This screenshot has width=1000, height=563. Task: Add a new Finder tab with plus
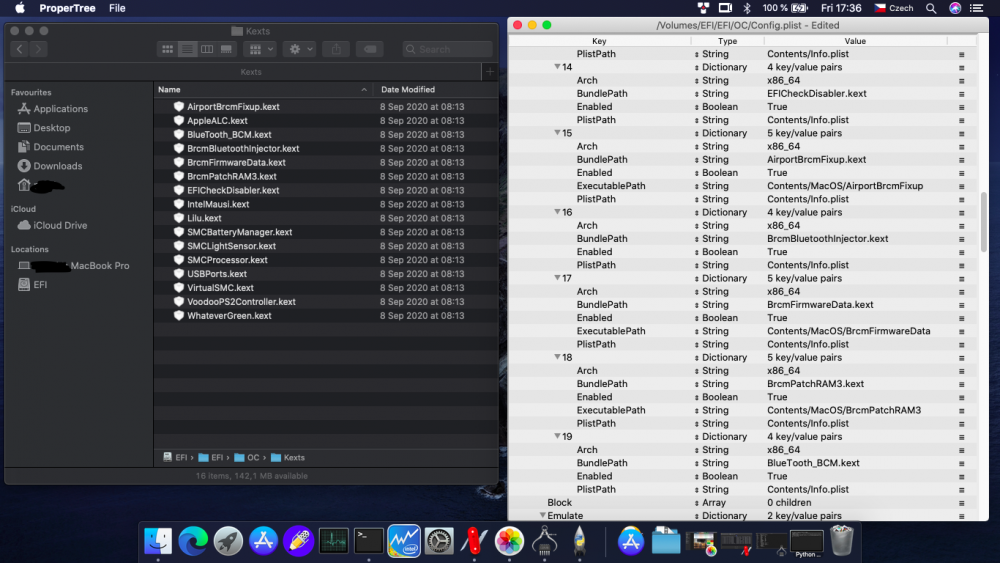click(490, 72)
